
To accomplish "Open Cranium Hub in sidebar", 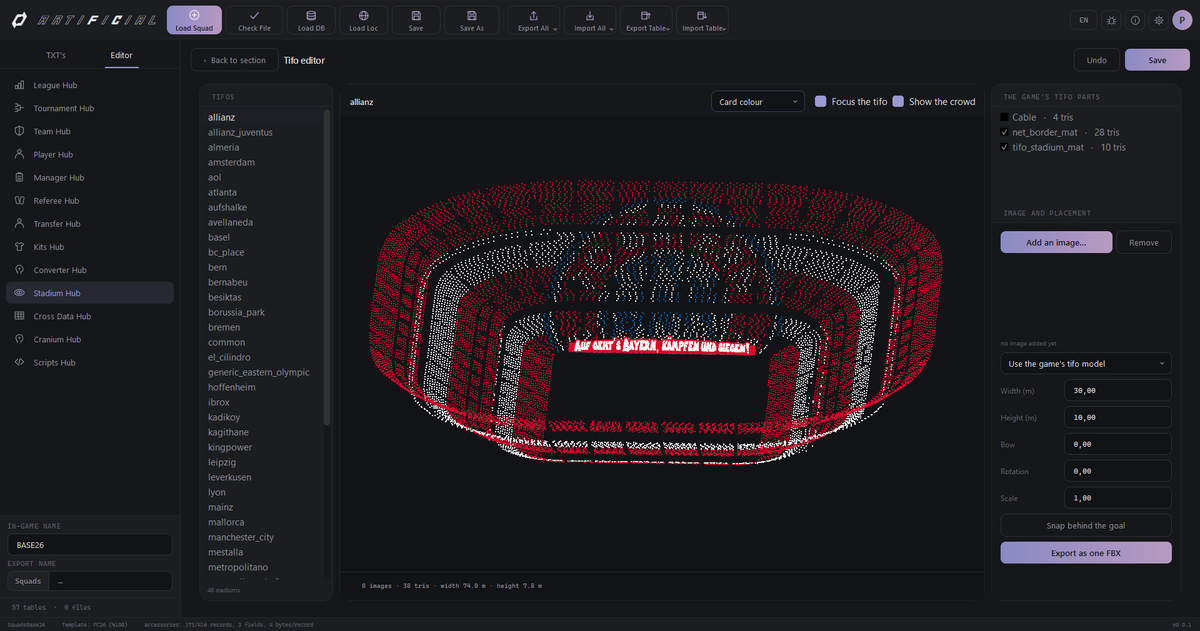I will [x=90, y=339].
